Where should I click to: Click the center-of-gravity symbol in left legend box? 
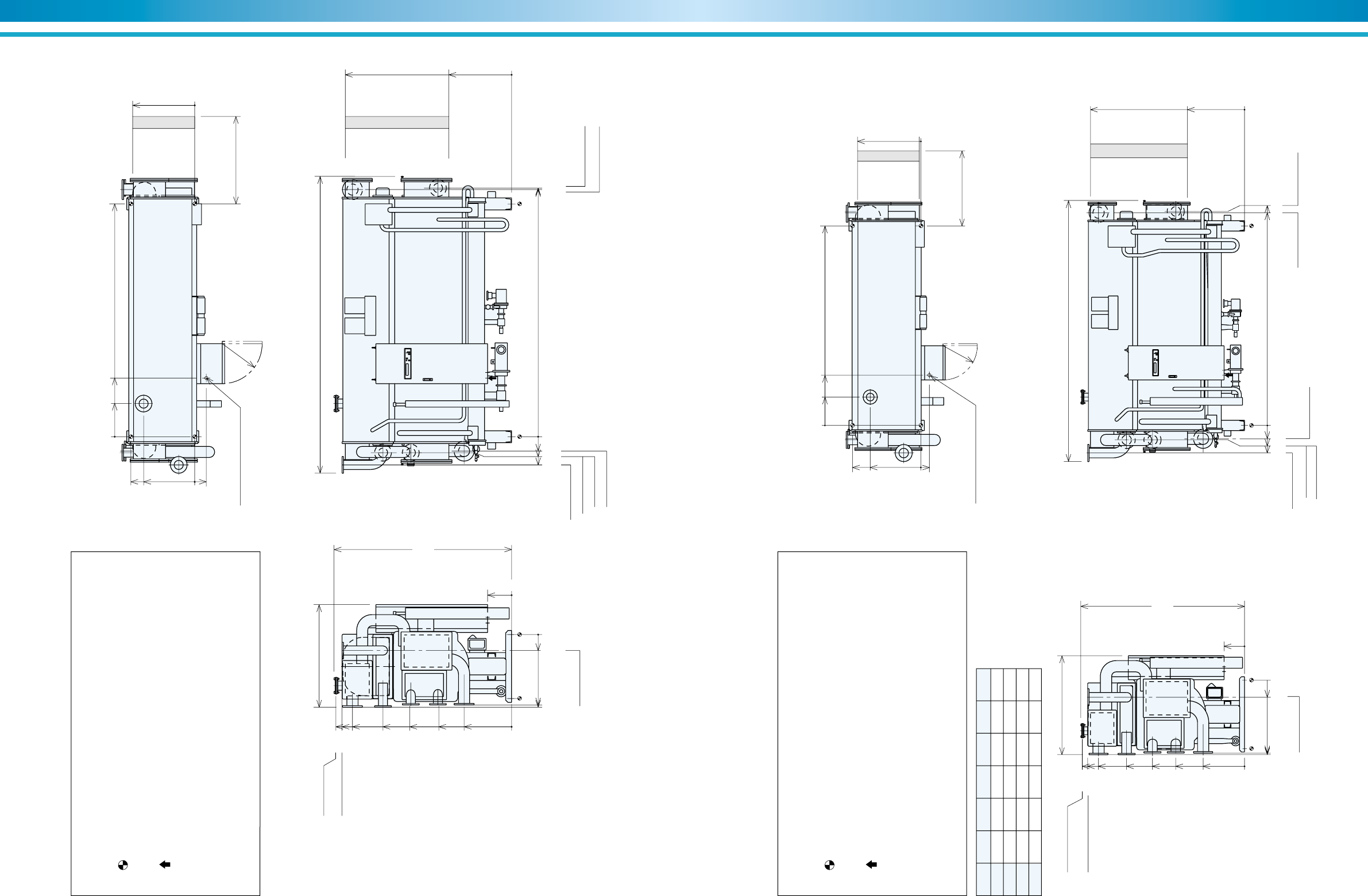click(x=122, y=864)
